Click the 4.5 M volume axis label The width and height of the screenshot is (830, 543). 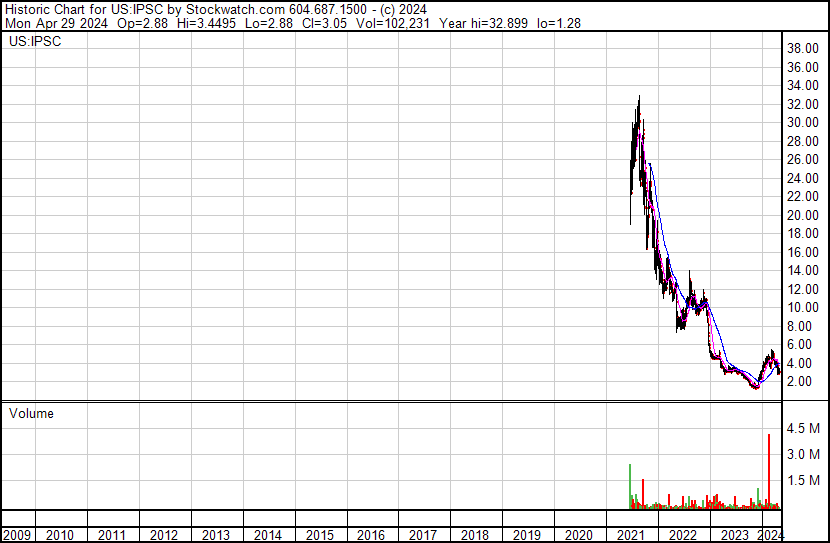tap(804, 429)
